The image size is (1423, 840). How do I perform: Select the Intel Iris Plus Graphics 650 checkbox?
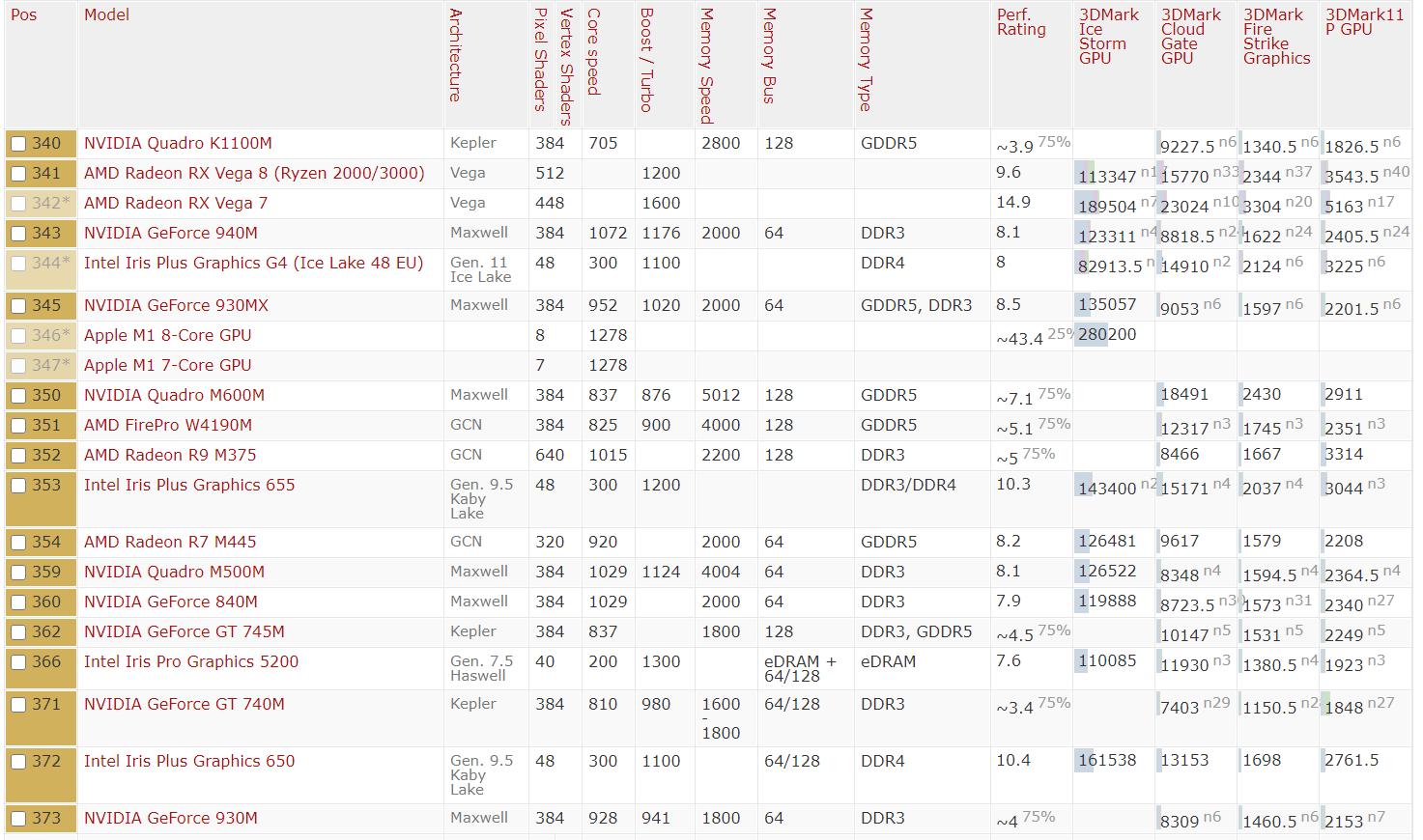pyautogui.click(x=18, y=762)
